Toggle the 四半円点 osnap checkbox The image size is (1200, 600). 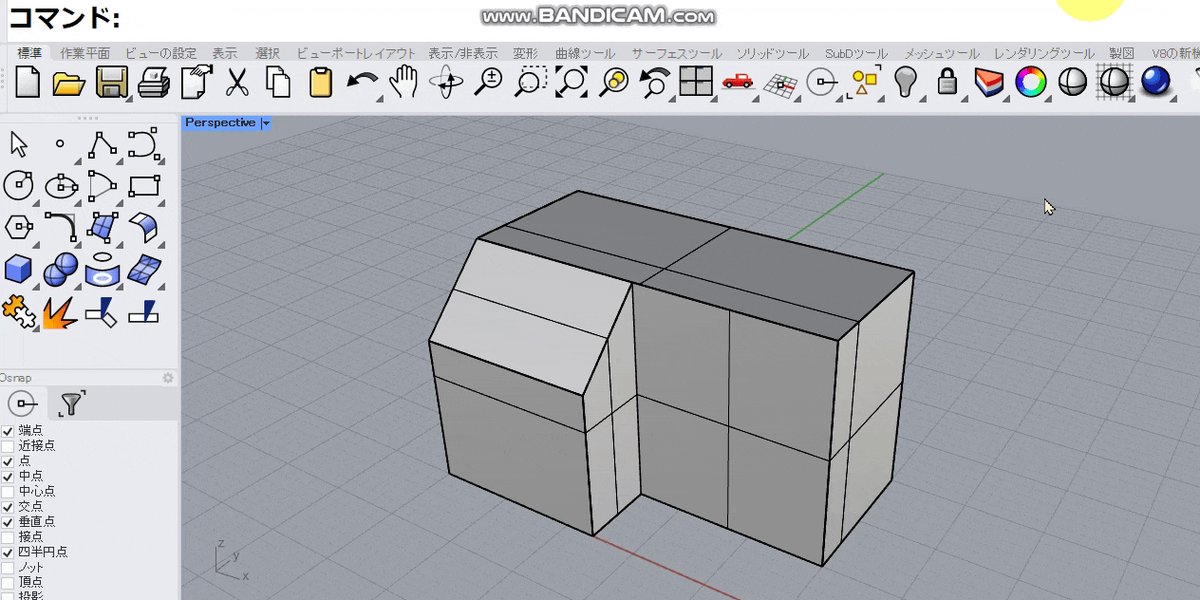click(8, 551)
